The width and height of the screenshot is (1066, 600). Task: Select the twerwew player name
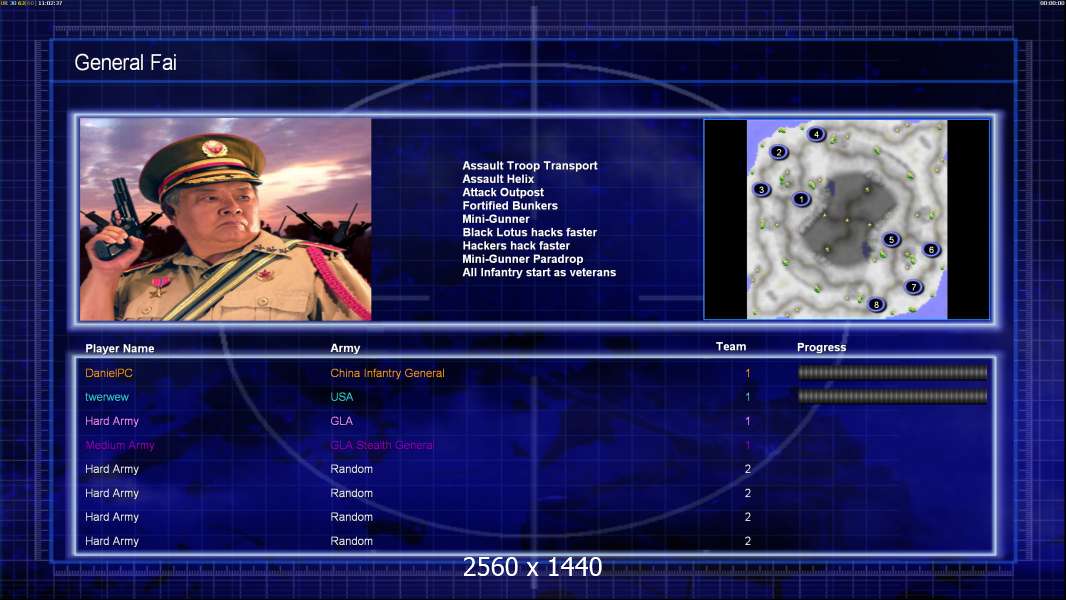coord(107,397)
